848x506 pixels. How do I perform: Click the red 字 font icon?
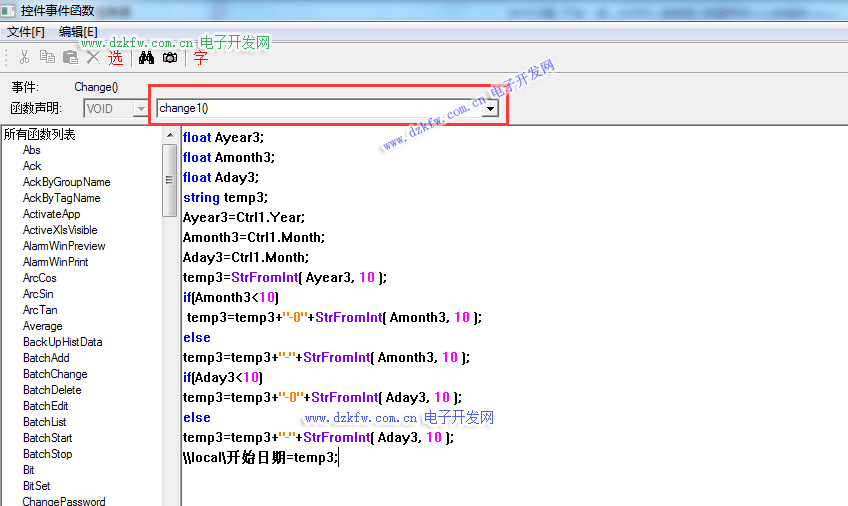coord(200,58)
